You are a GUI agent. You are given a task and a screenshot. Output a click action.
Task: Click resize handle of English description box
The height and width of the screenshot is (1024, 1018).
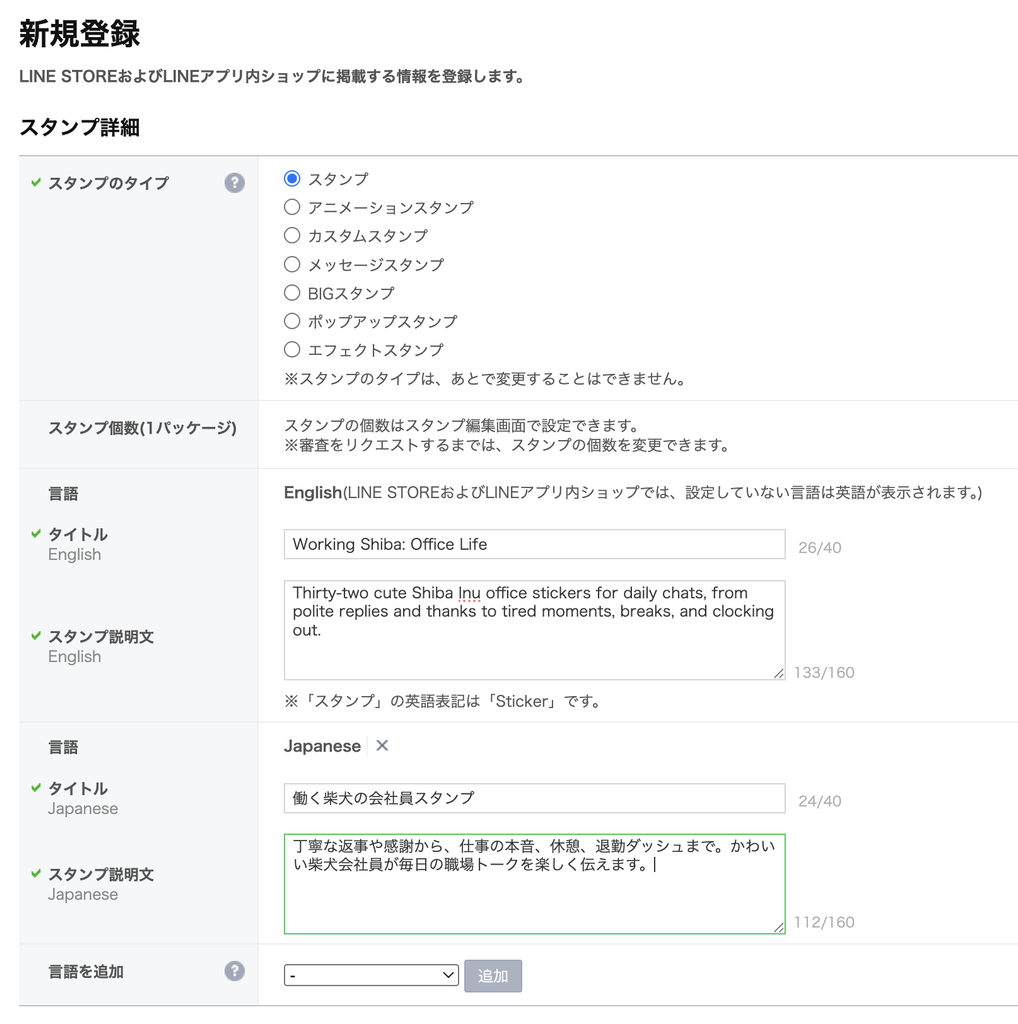pyautogui.click(x=778, y=673)
